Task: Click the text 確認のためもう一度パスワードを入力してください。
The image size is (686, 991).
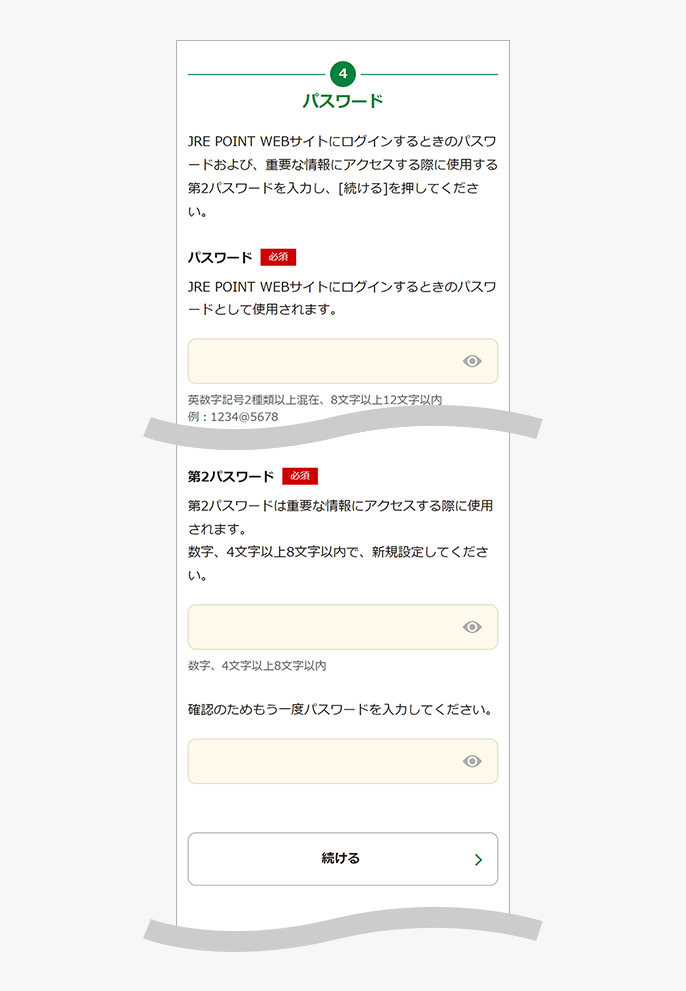Action: click(340, 710)
